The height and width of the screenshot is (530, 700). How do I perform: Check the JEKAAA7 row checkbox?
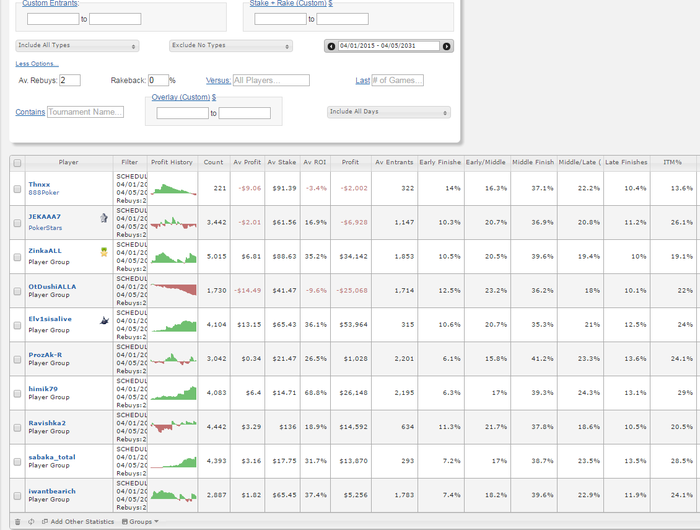coord(17,223)
